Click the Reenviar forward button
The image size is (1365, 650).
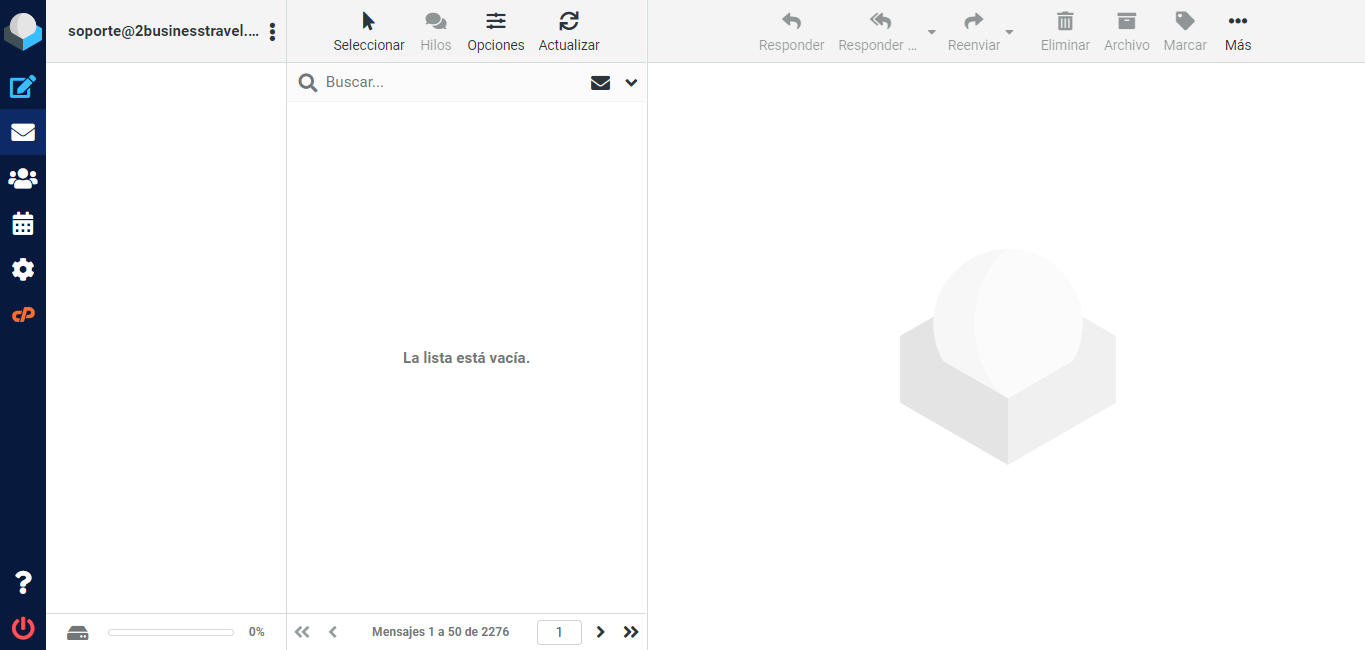tap(974, 32)
